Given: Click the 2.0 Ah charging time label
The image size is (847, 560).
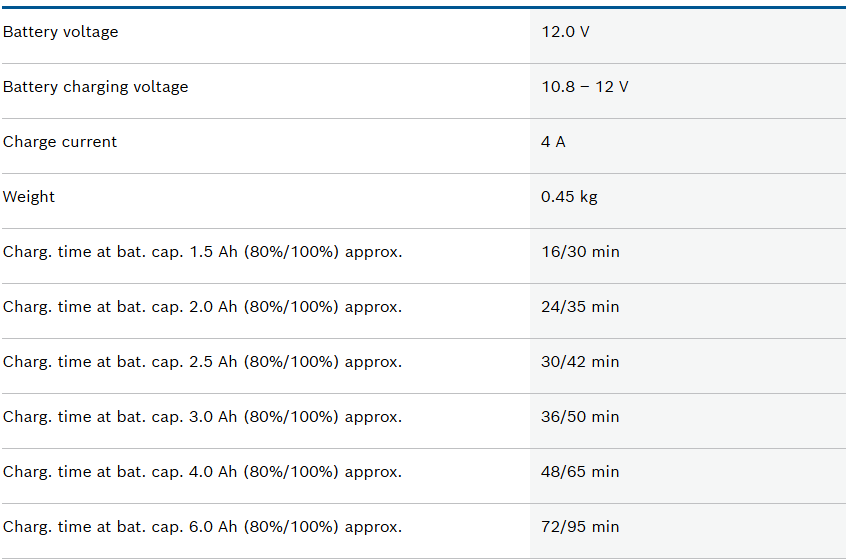Looking at the screenshot, I should (x=202, y=307).
